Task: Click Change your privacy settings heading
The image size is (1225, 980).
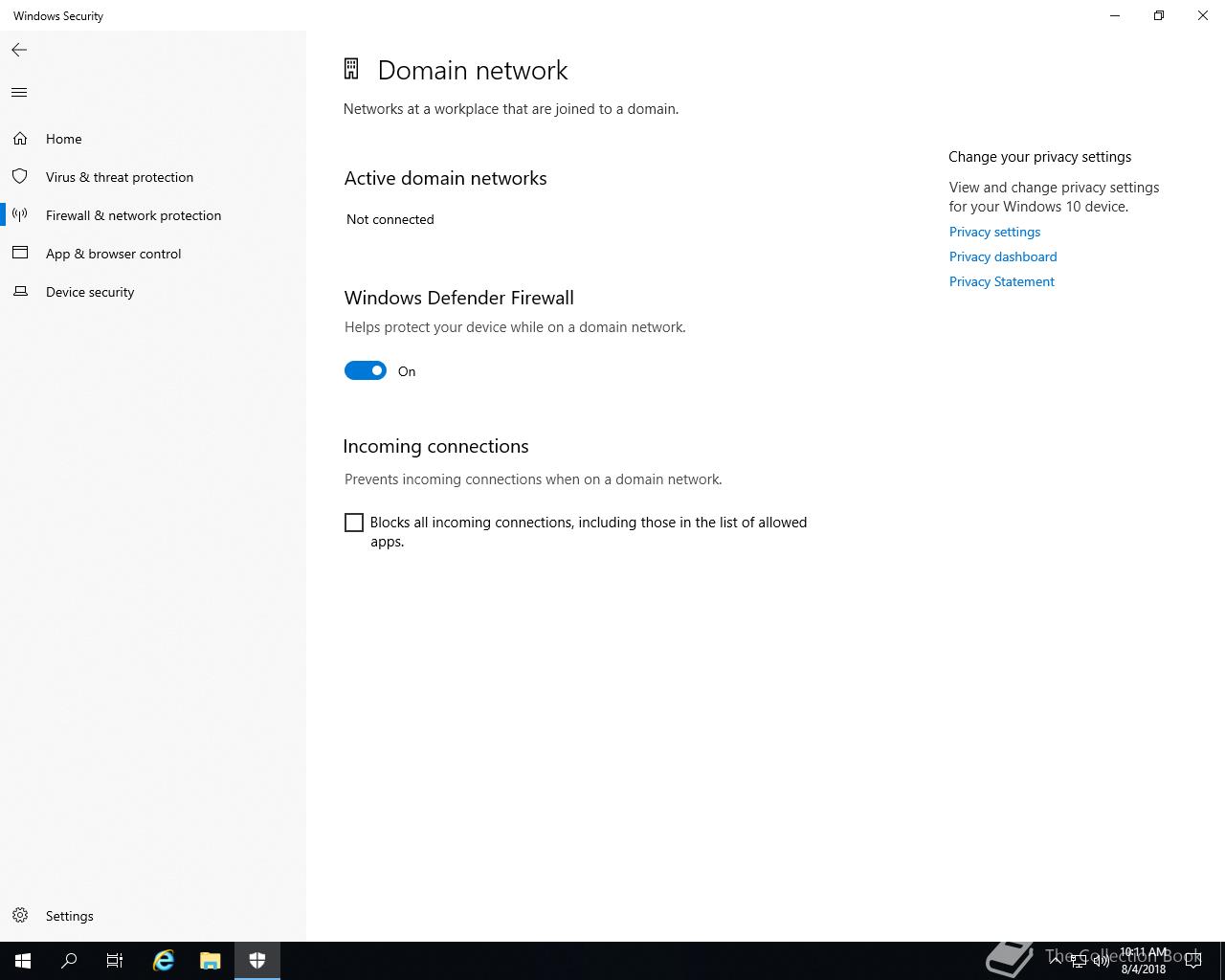Action: click(1040, 157)
